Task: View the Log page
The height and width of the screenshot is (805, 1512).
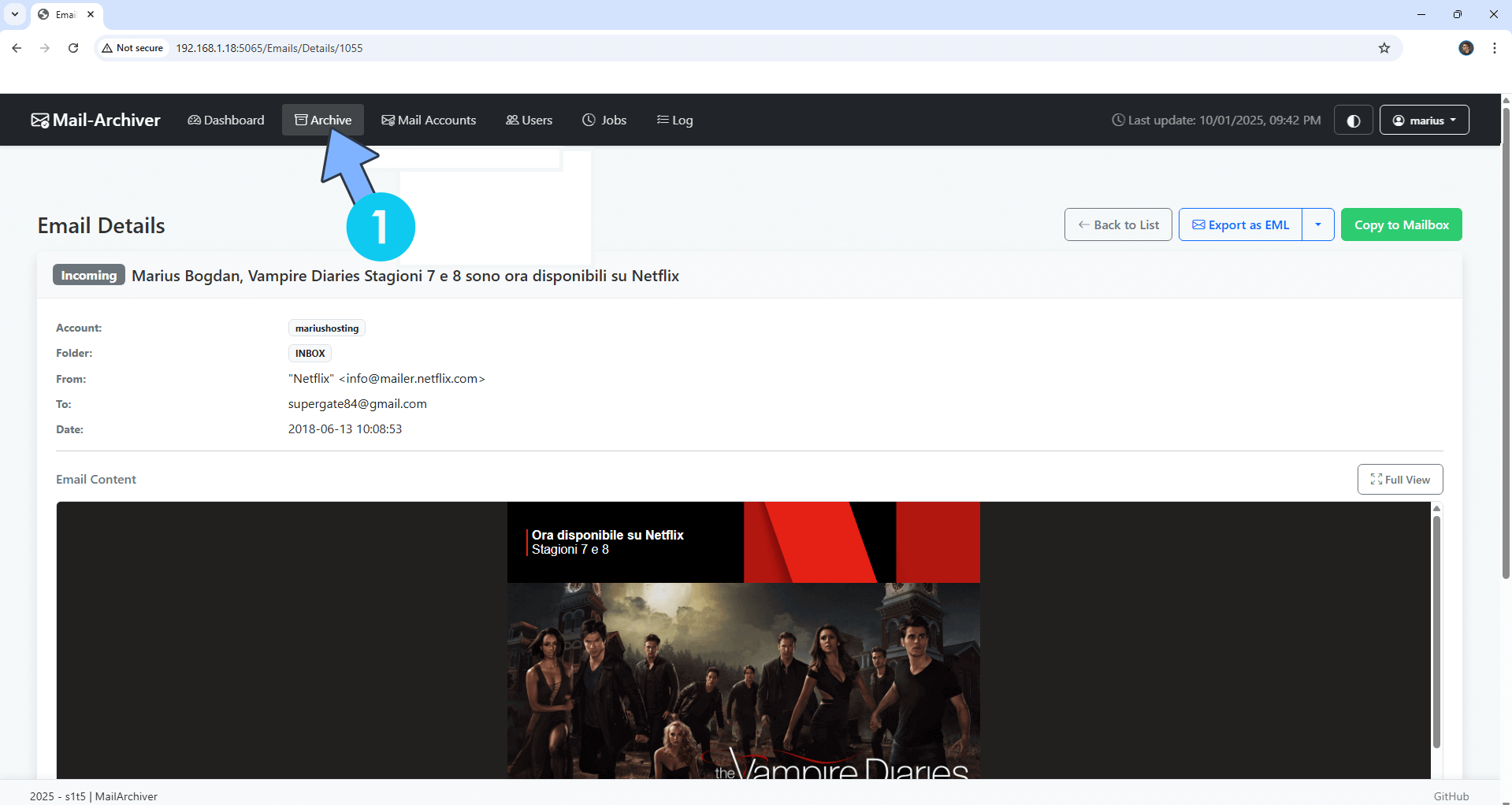Action: [x=674, y=121]
